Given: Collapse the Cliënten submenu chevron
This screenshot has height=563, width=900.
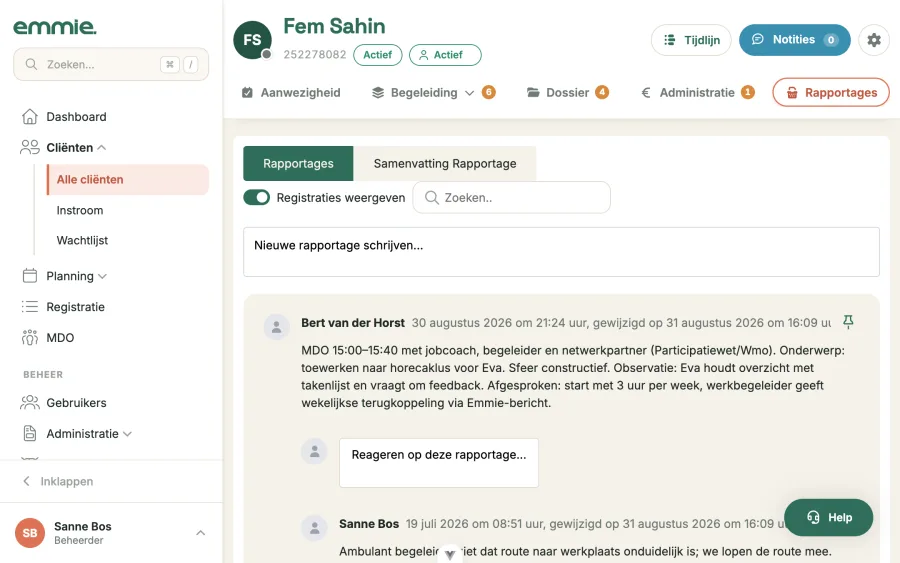Looking at the screenshot, I should point(102,147).
